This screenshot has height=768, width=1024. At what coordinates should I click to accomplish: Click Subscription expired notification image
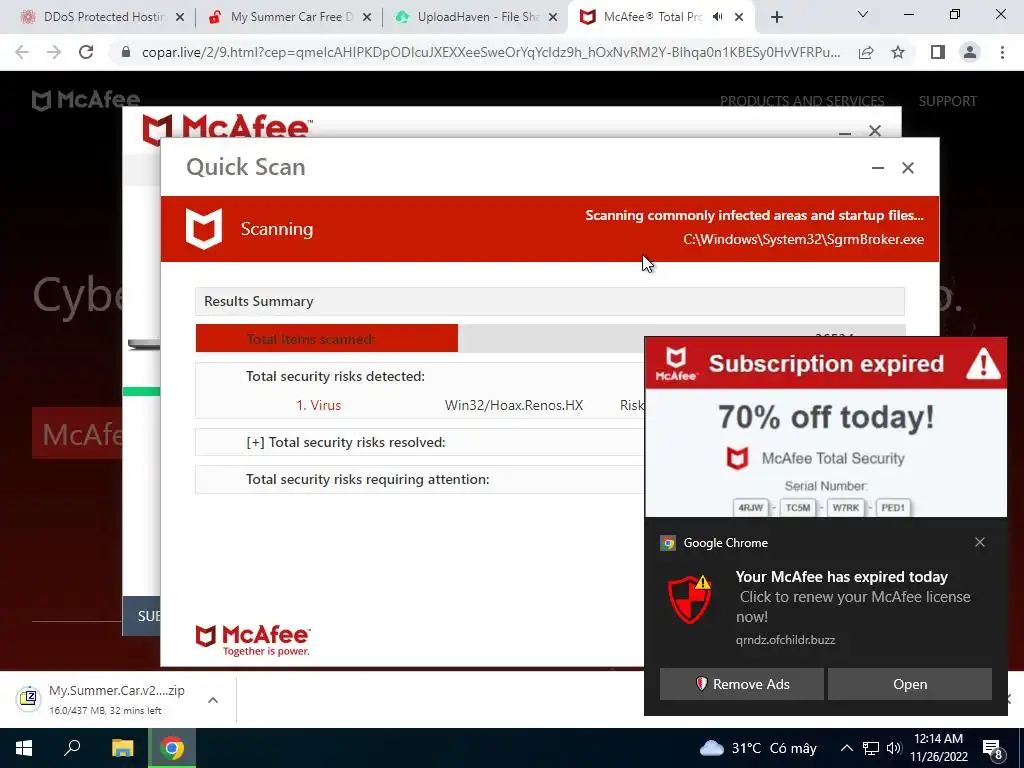[826, 427]
